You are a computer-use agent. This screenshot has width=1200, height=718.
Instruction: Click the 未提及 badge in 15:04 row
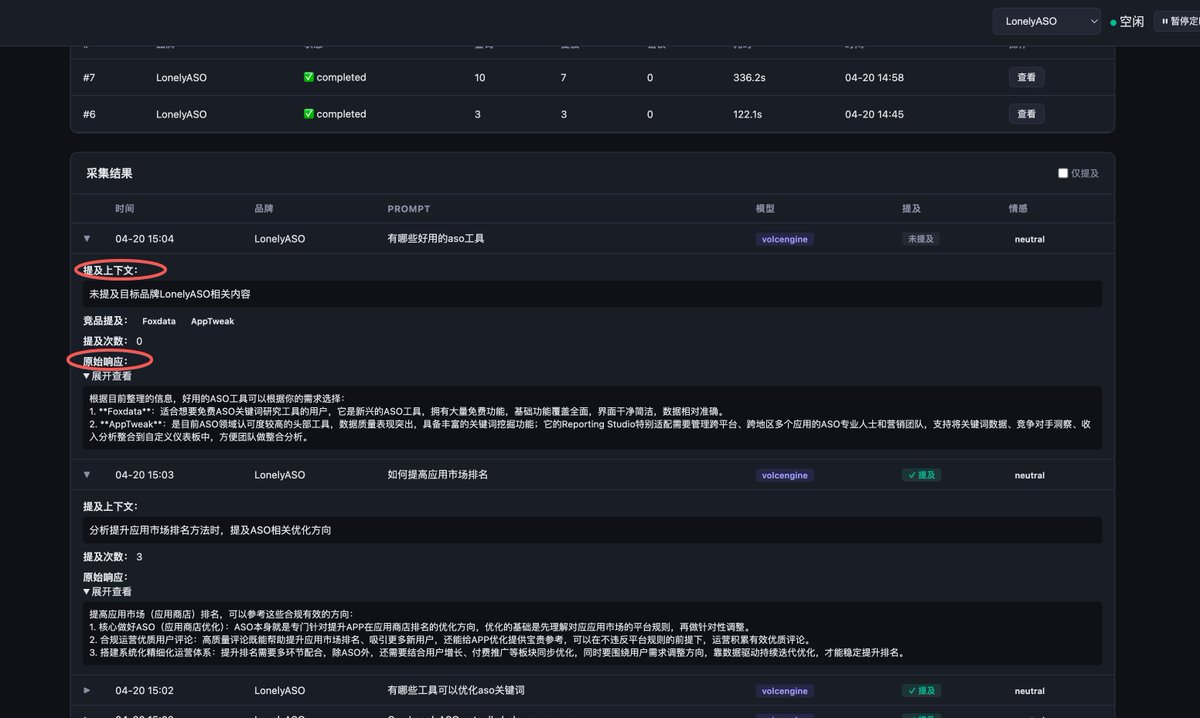(920, 239)
